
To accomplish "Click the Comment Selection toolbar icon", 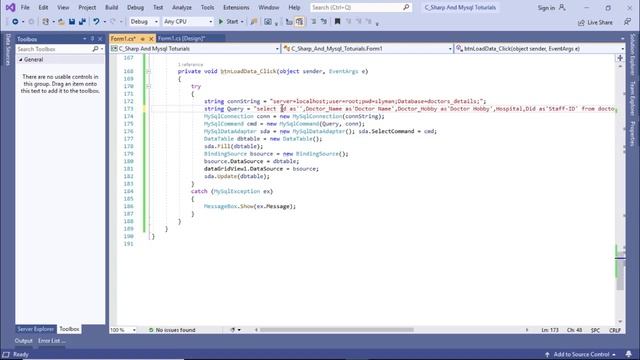I will [x=313, y=22].
